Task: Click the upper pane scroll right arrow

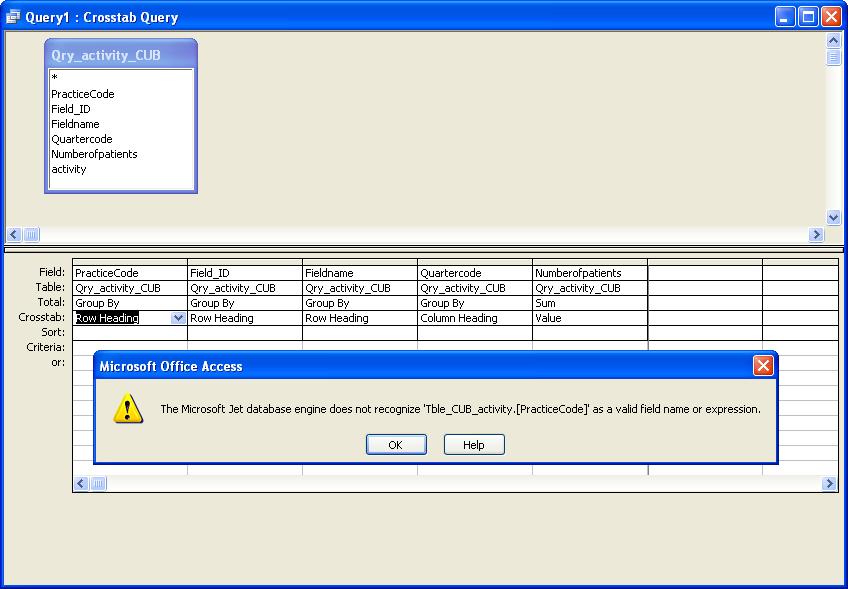Action: click(816, 234)
